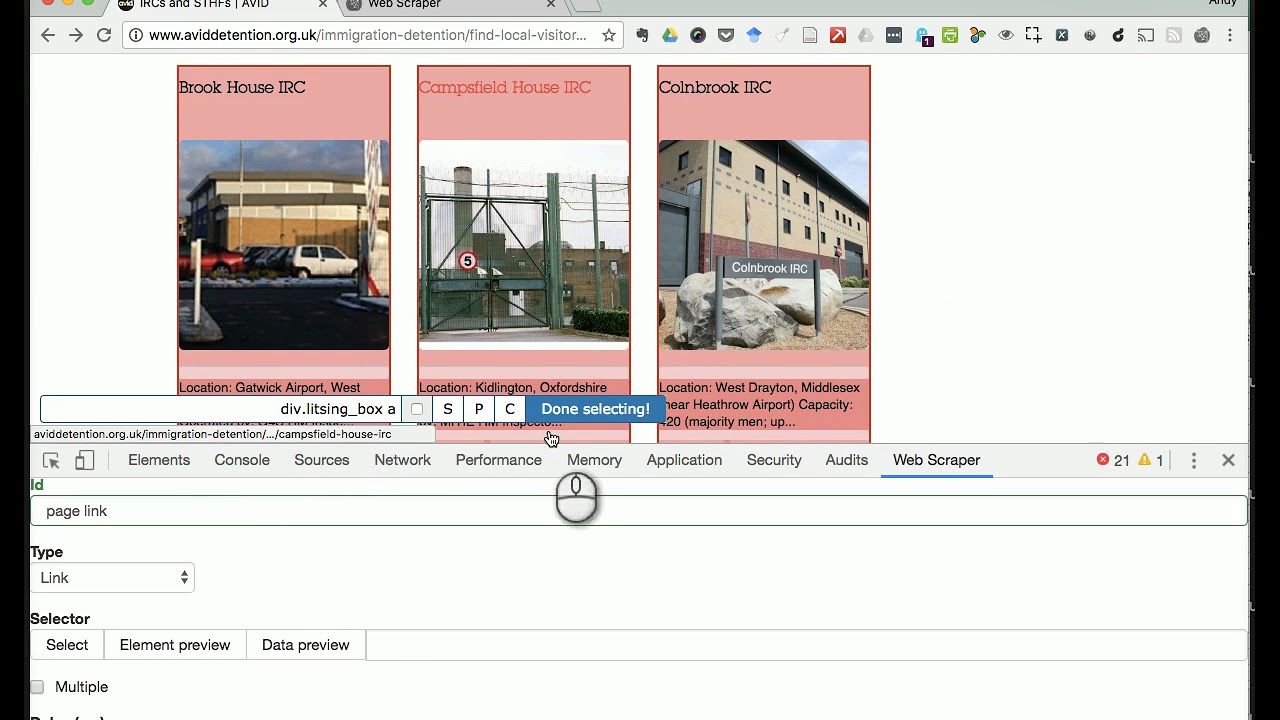Click the Select selector button

point(67,645)
